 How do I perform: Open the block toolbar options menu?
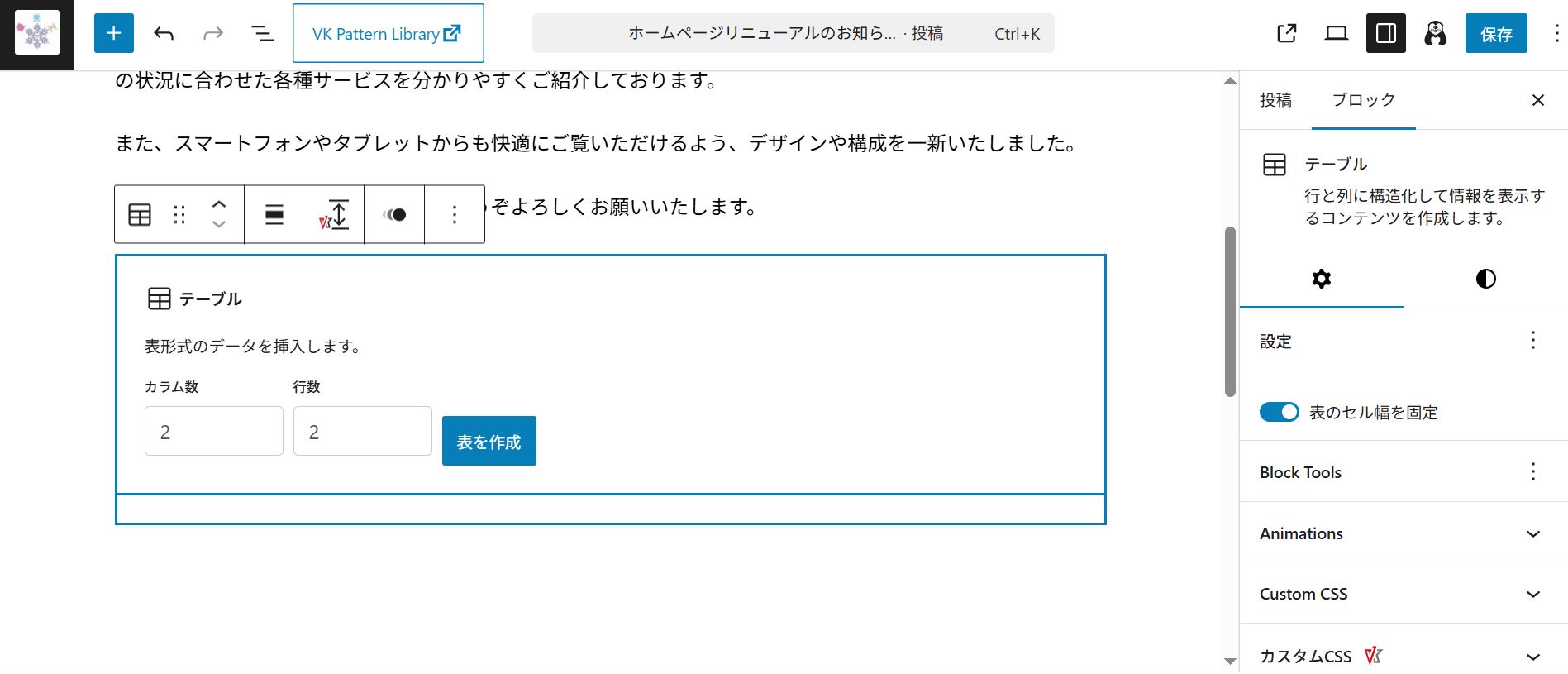(x=454, y=215)
